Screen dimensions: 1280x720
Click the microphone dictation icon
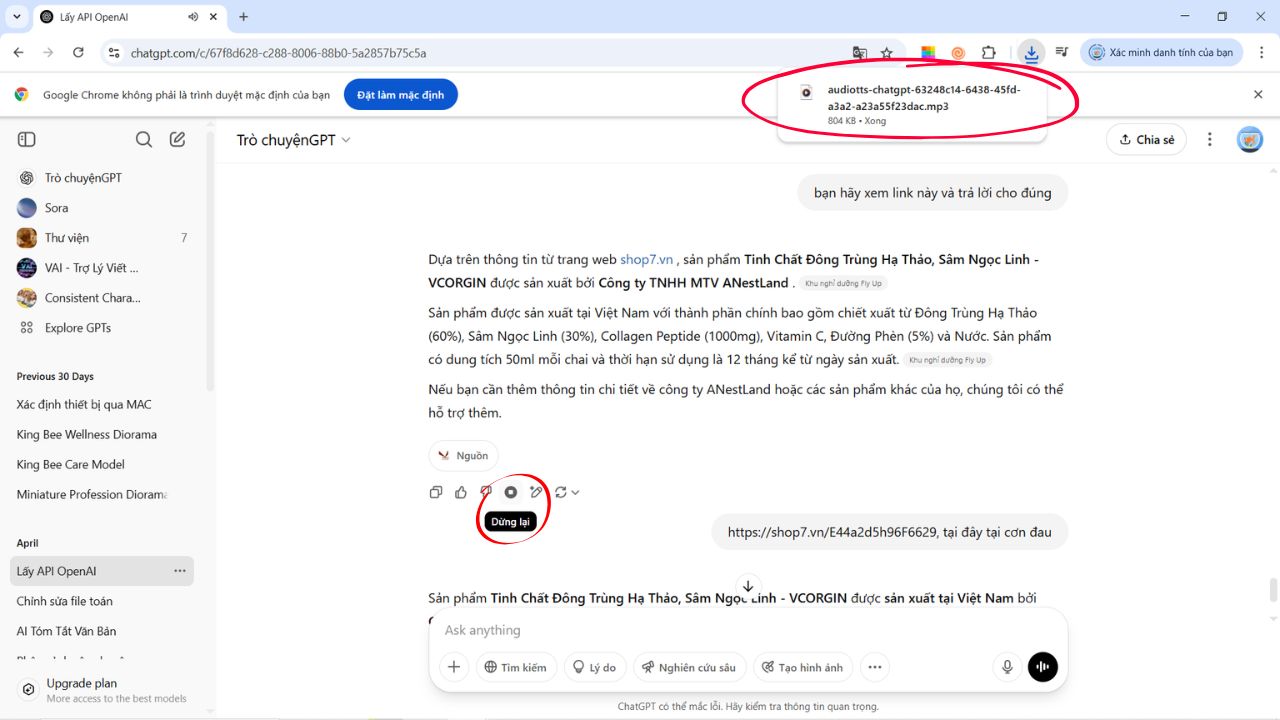pyautogui.click(x=1007, y=667)
